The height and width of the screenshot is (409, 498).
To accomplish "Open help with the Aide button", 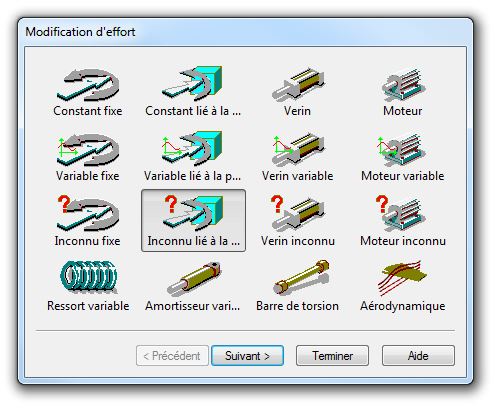I will (418, 356).
